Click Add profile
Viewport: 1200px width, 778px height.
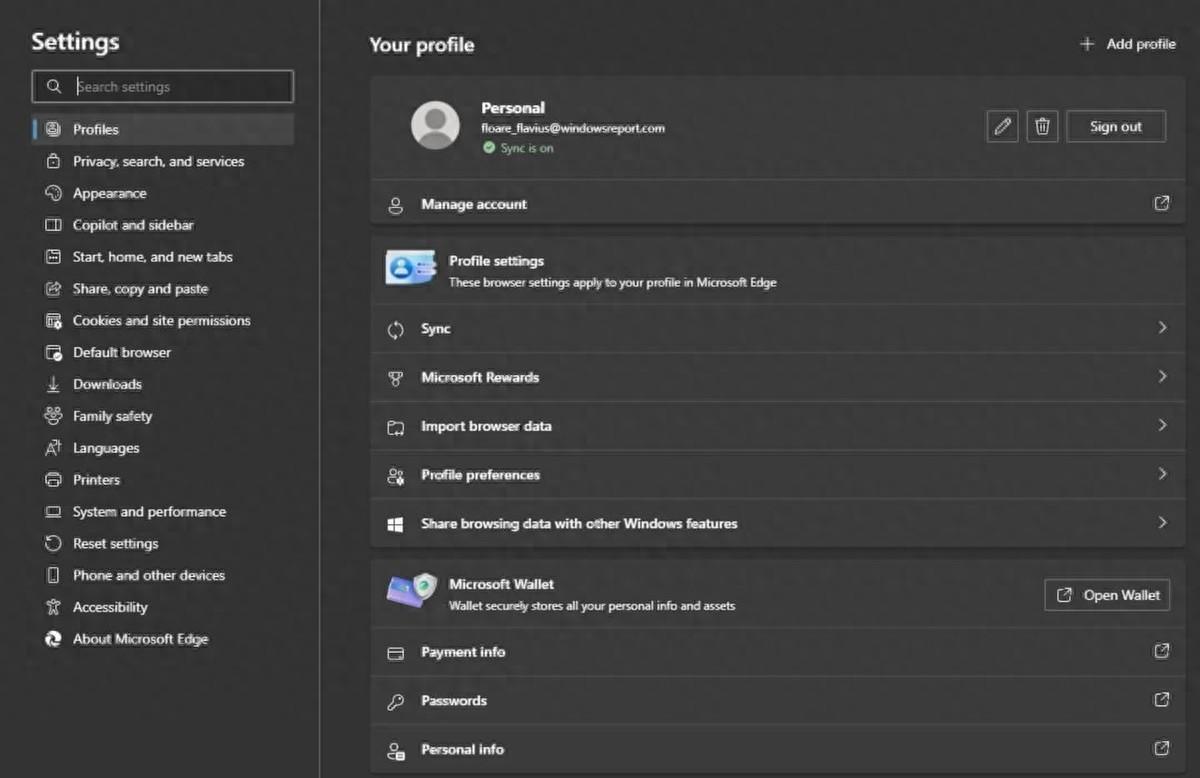pos(1127,44)
